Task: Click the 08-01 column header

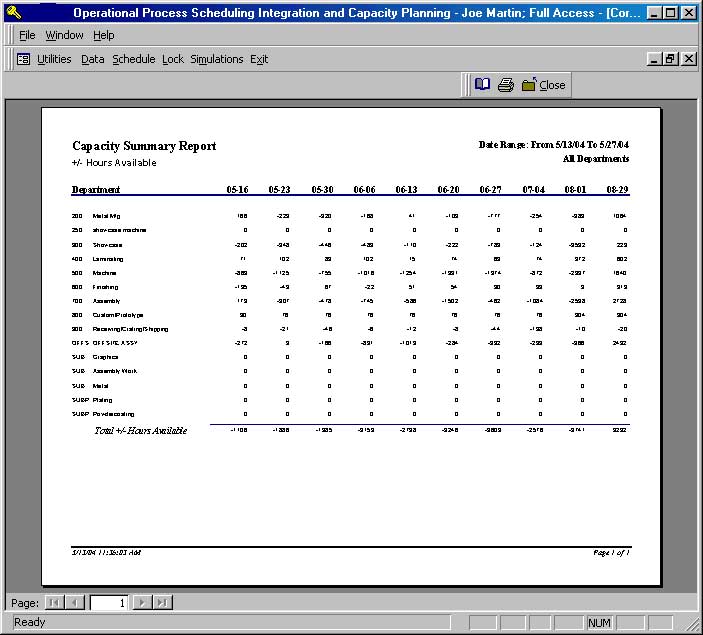Action: click(575, 189)
